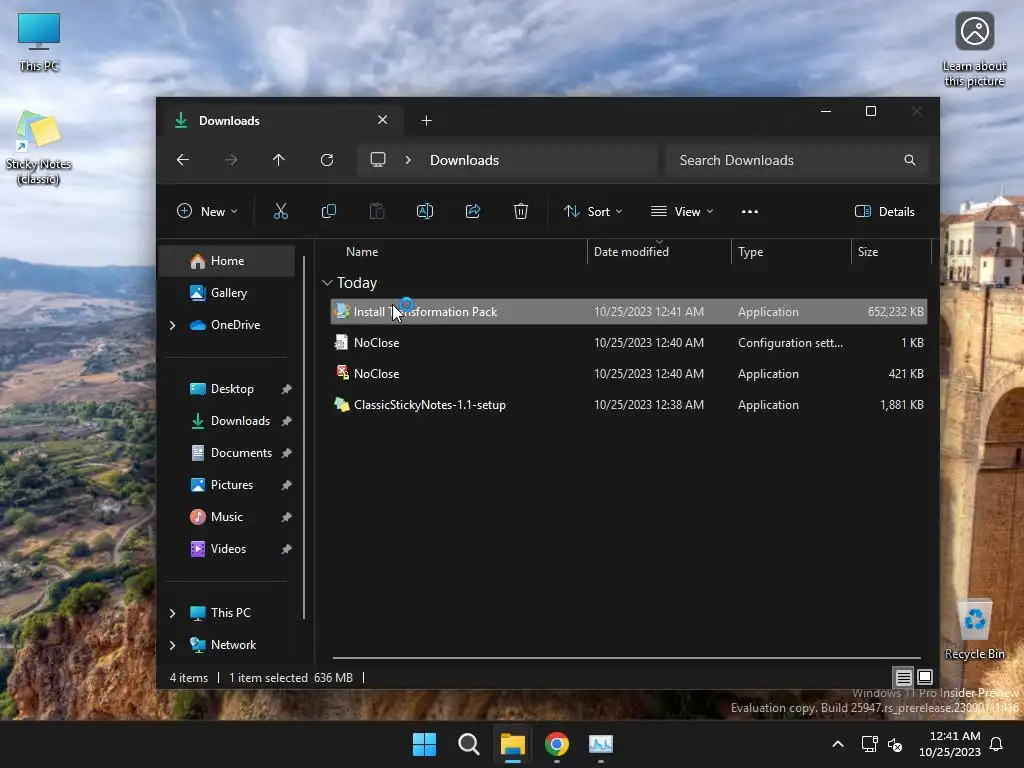Click Learn about this picture icon

tap(974, 50)
